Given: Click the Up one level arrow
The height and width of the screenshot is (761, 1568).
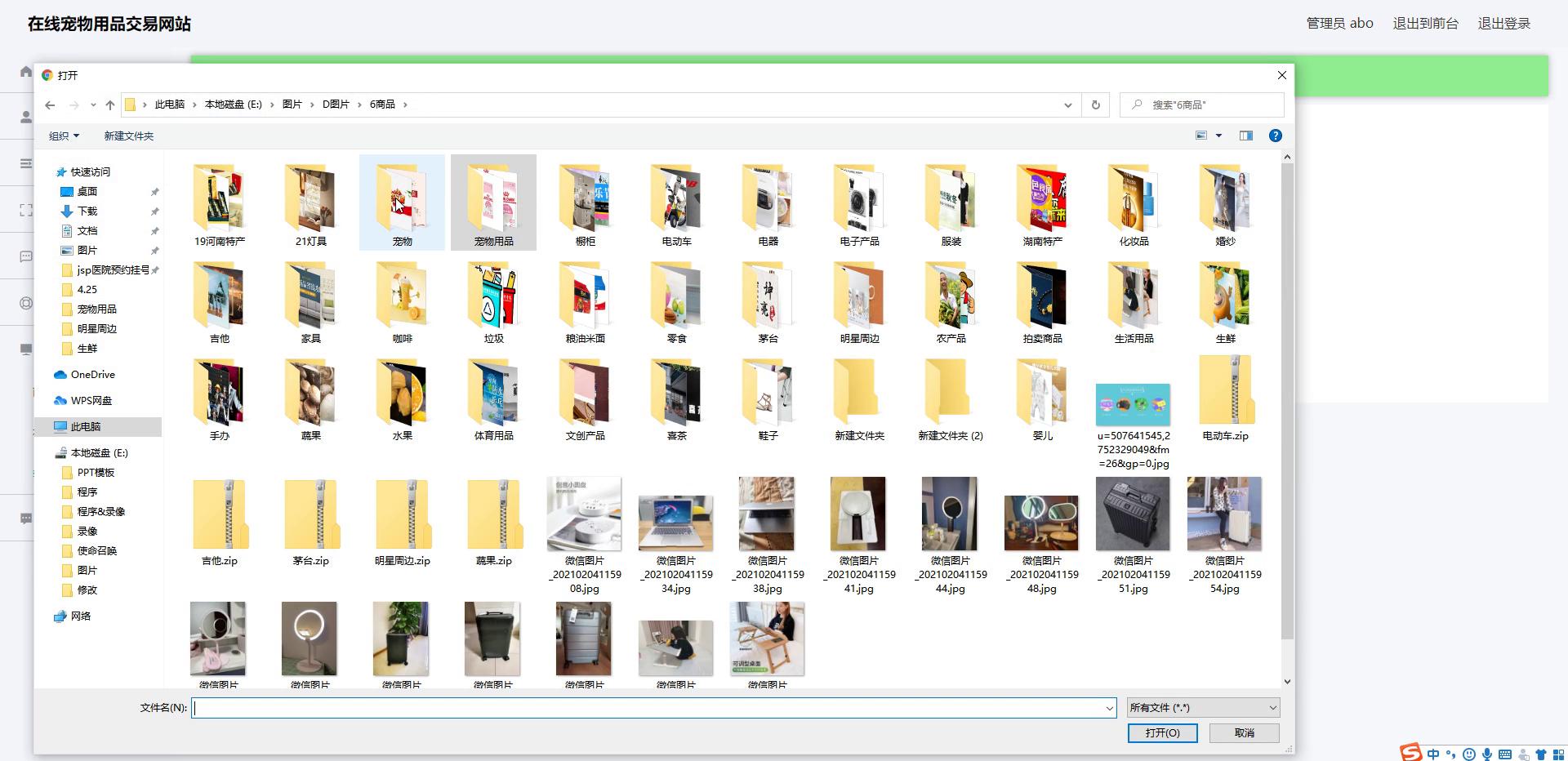Looking at the screenshot, I should (x=110, y=105).
